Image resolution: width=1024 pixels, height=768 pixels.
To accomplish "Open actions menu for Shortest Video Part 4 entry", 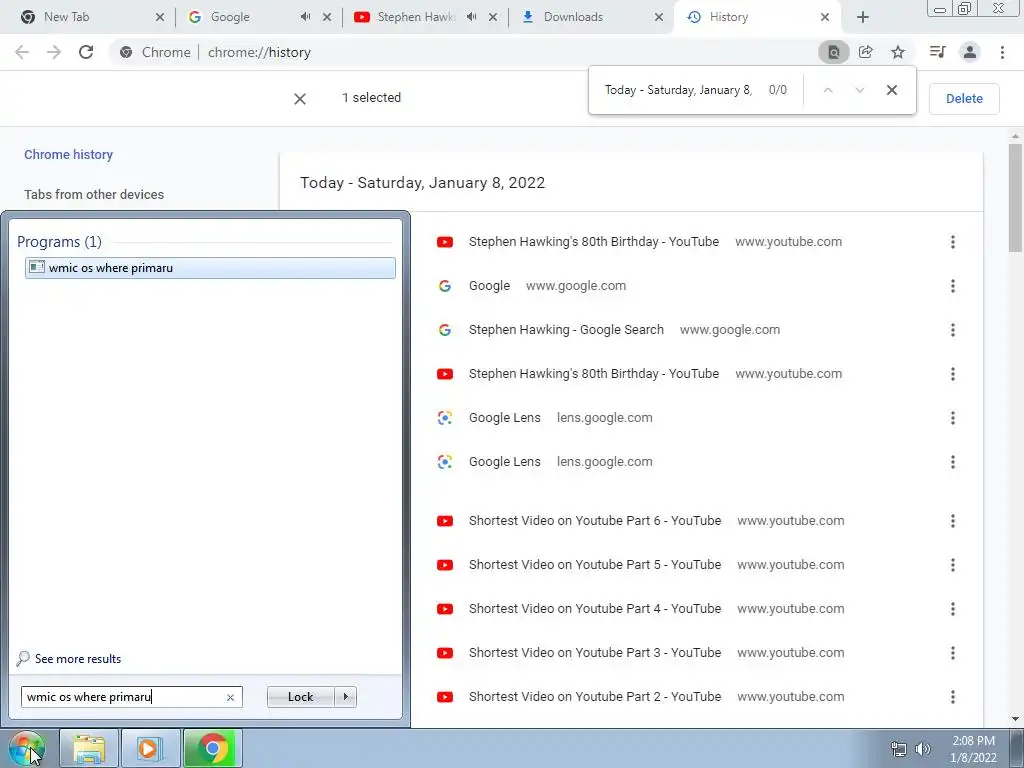I will (953, 609).
